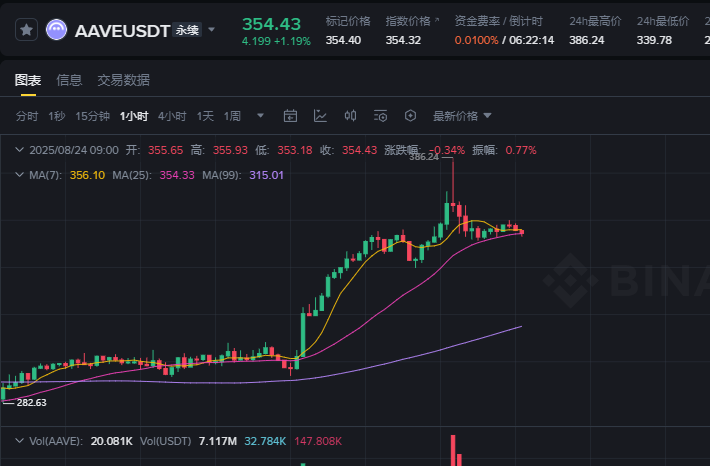Switch to the 信息 tab

tap(69, 80)
